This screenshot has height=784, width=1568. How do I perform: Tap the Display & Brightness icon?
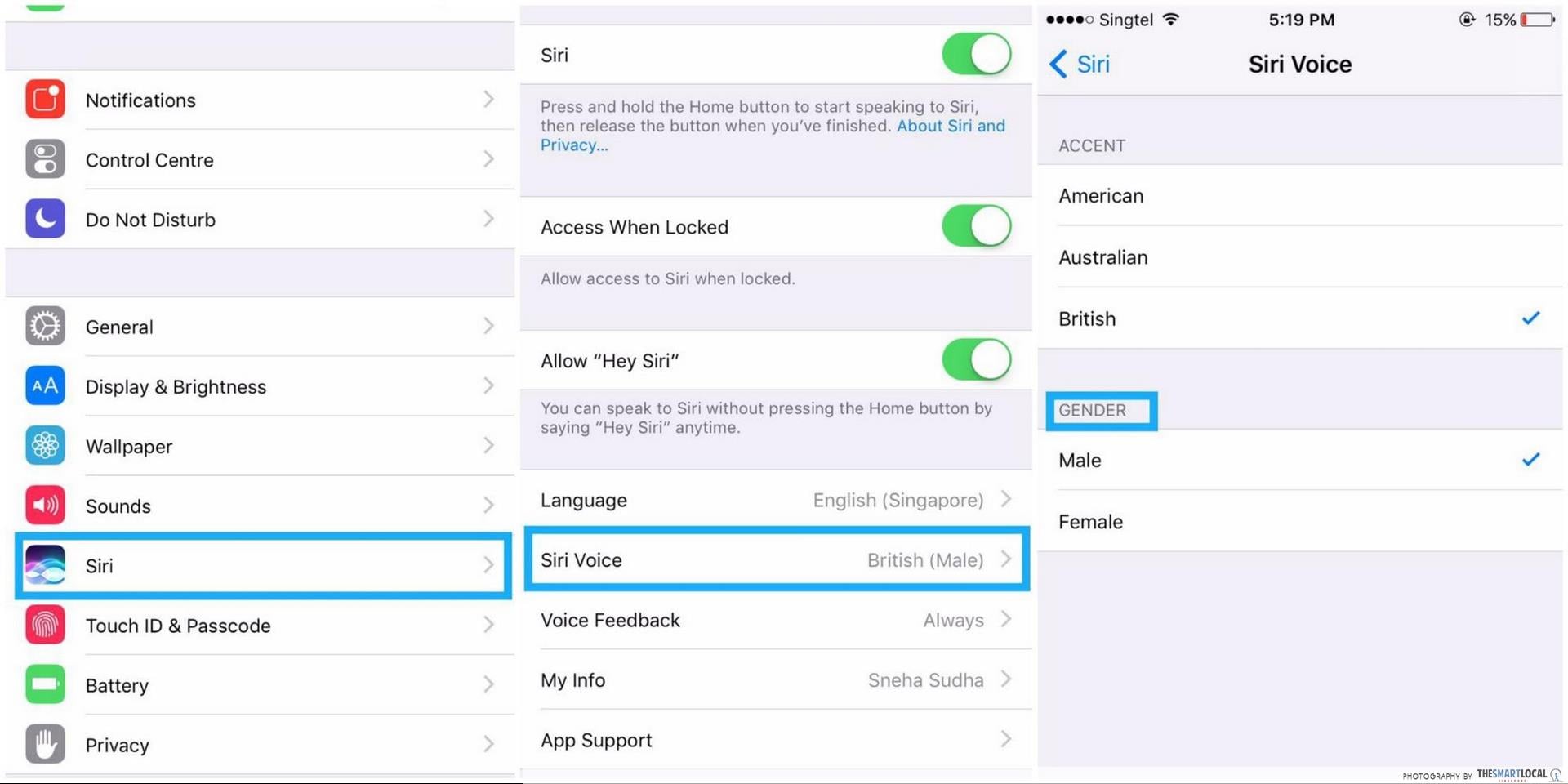coord(45,386)
